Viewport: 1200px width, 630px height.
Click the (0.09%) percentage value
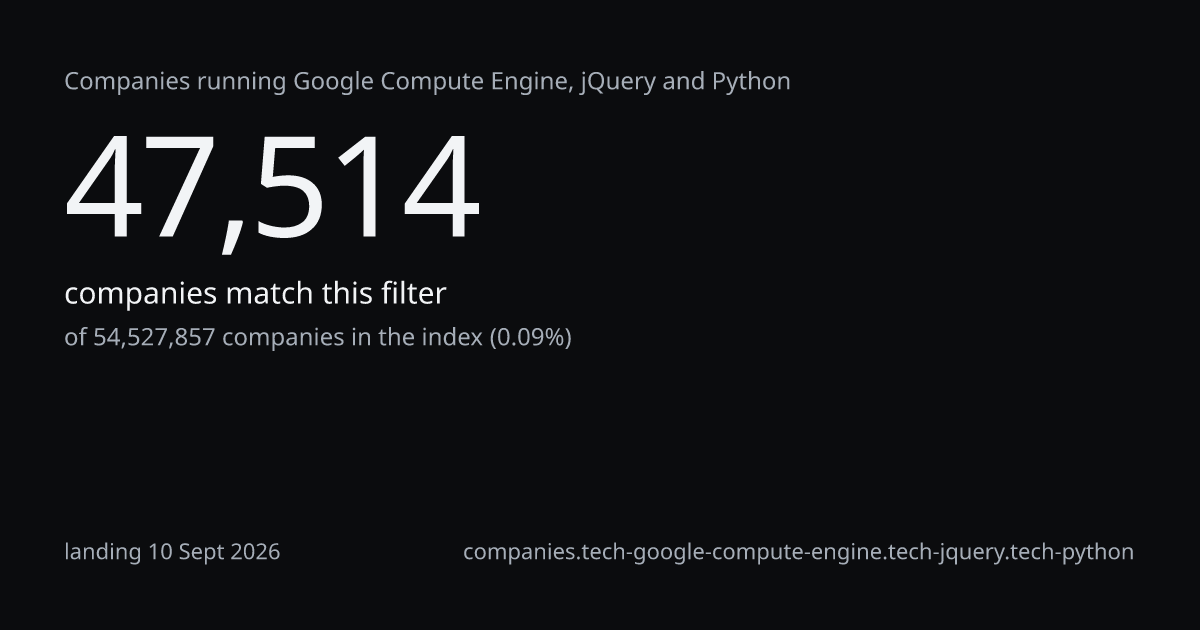pyautogui.click(x=530, y=337)
